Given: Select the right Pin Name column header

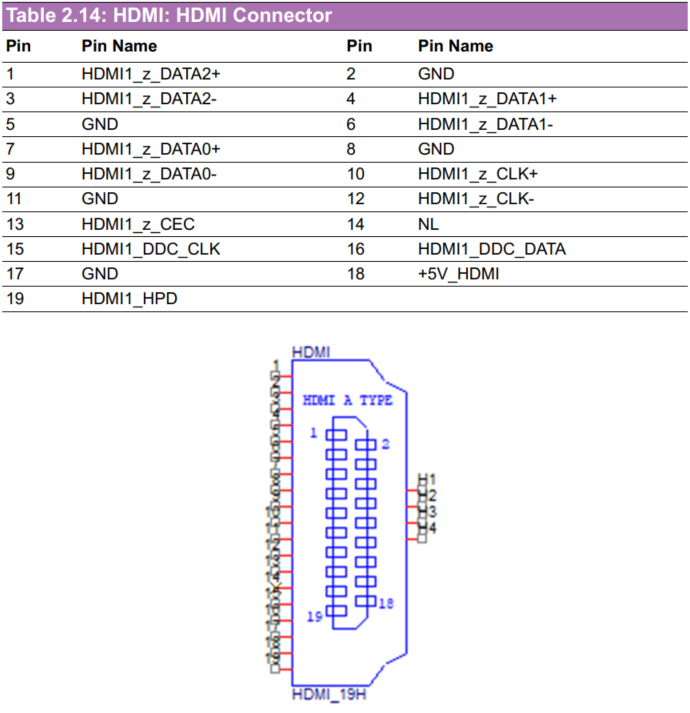Looking at the screenshot, I should 455,46.
